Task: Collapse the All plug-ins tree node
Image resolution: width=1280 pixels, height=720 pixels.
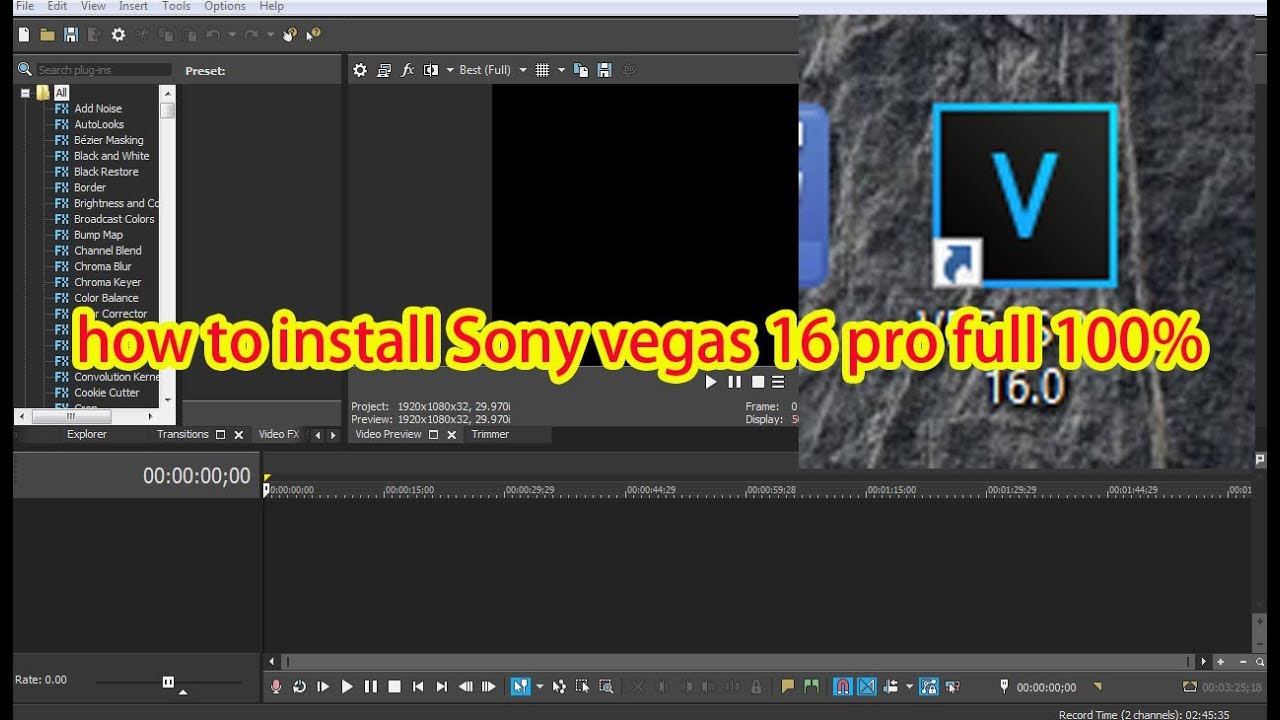Action: (x=25, y=93)
